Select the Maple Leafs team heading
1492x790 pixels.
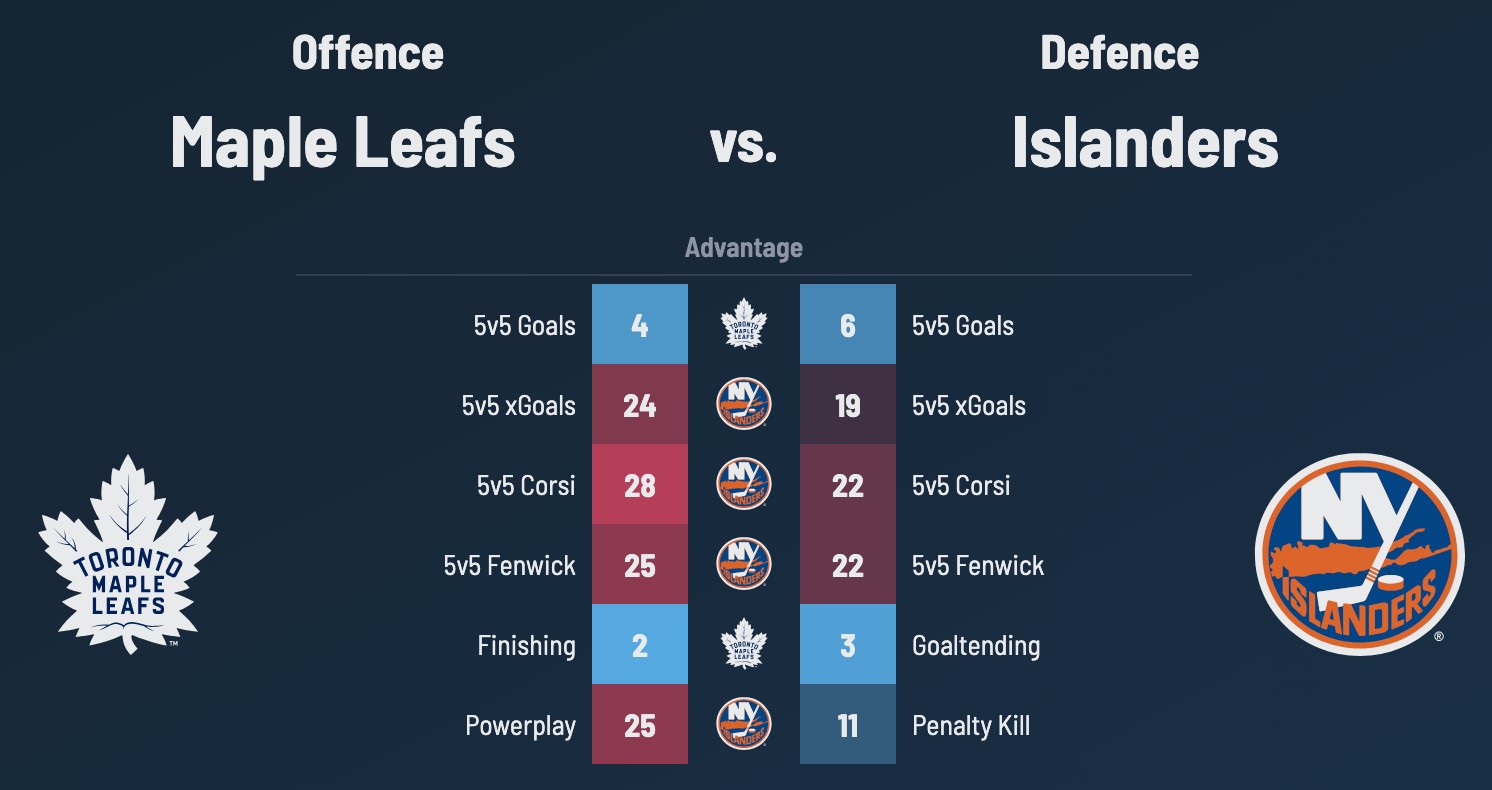pyautogui.click(x=343, y=142)
